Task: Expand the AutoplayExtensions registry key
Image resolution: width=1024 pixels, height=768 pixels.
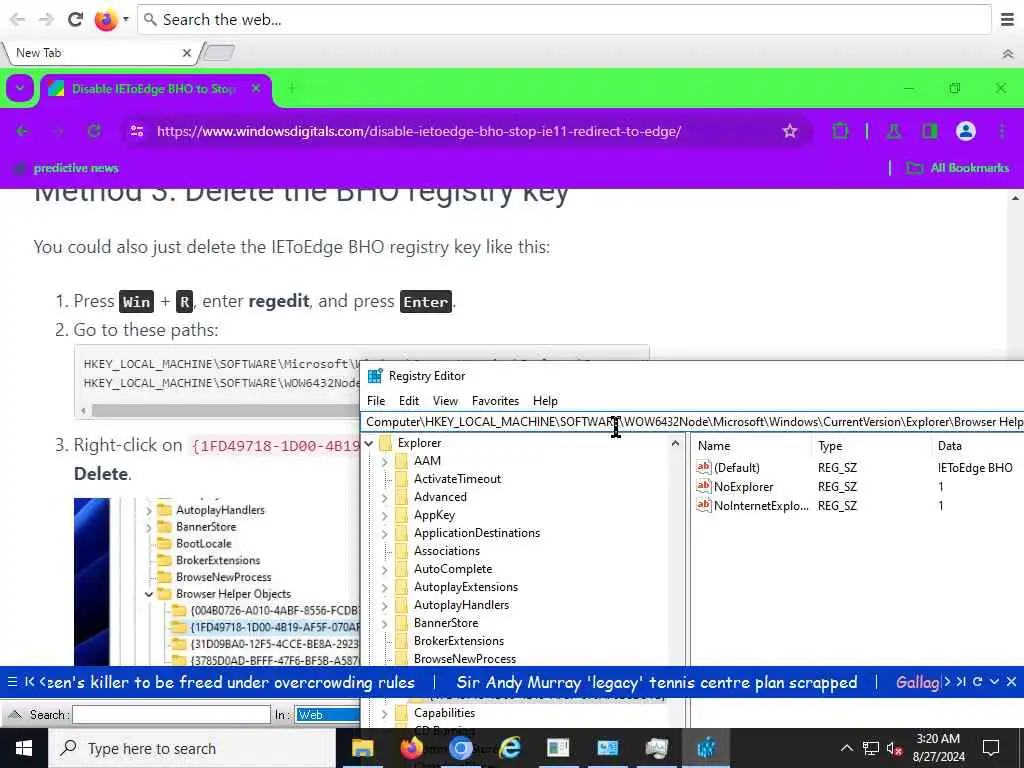Action: click(385, 588)
